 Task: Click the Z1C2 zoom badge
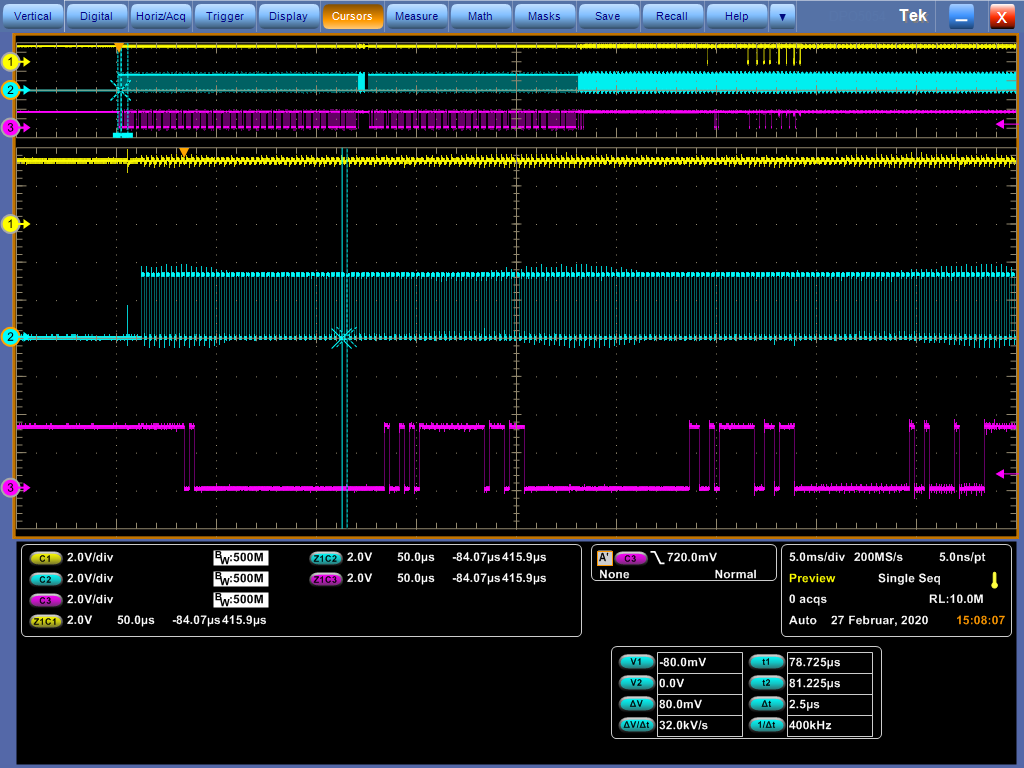click(326, 558)
